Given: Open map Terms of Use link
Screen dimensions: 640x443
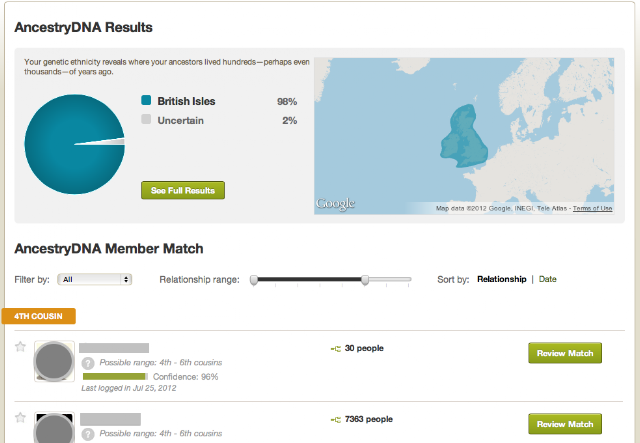Looking at the screenshot, I should pos(592,209).
